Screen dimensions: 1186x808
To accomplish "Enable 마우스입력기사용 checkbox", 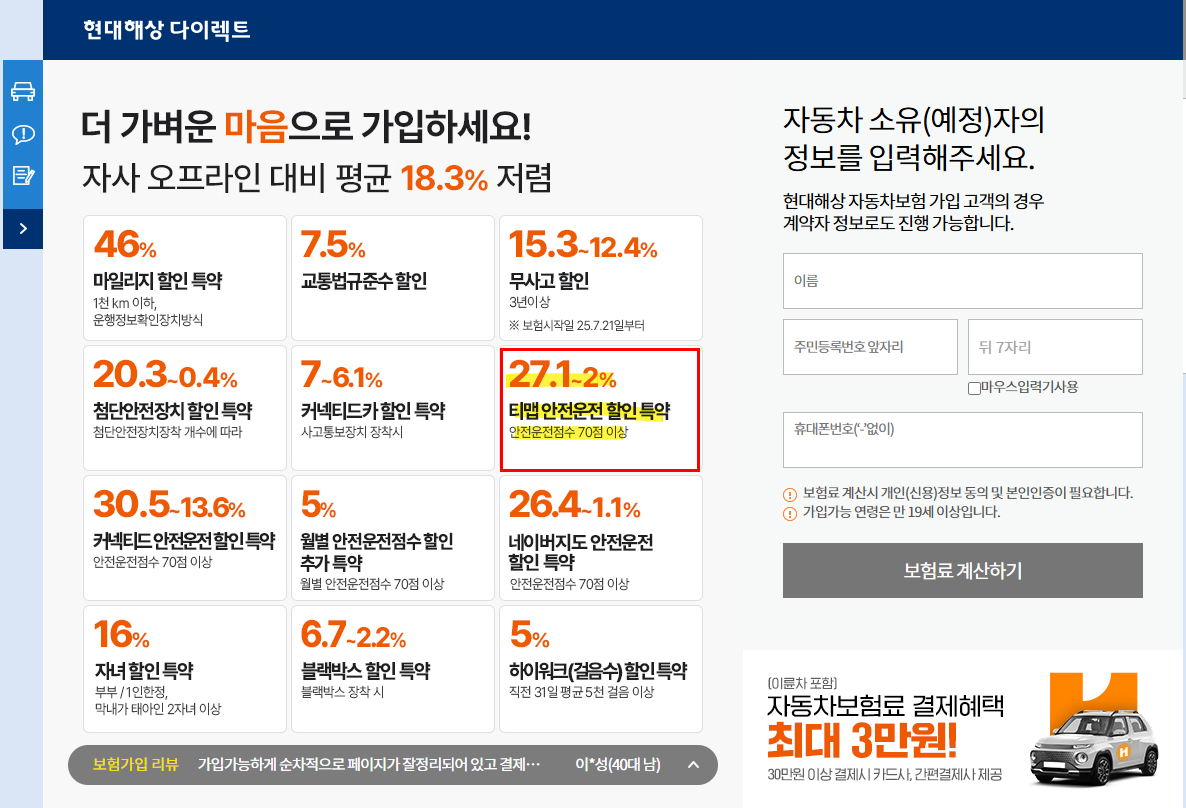I will [x=974, y=388].
